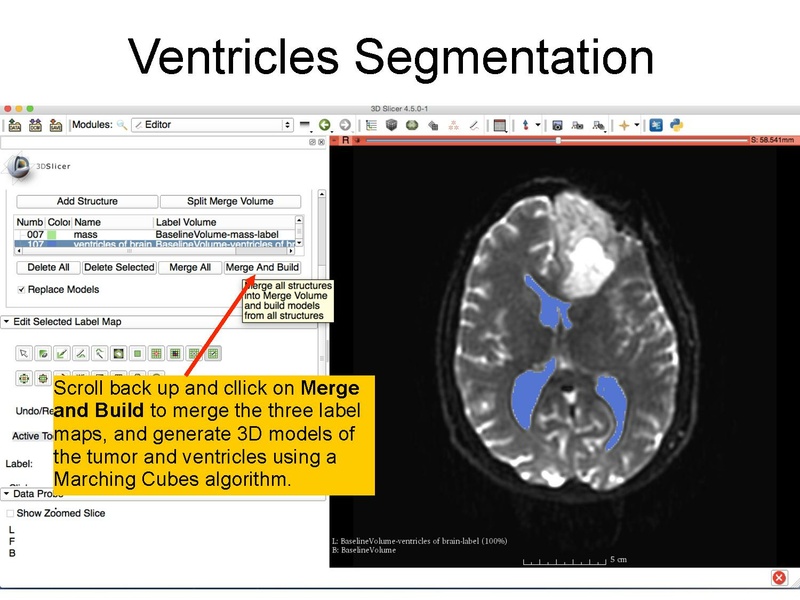Open the Modules dropdown showing Editor
The image size is (800, 600).
[x=210, y=124]
